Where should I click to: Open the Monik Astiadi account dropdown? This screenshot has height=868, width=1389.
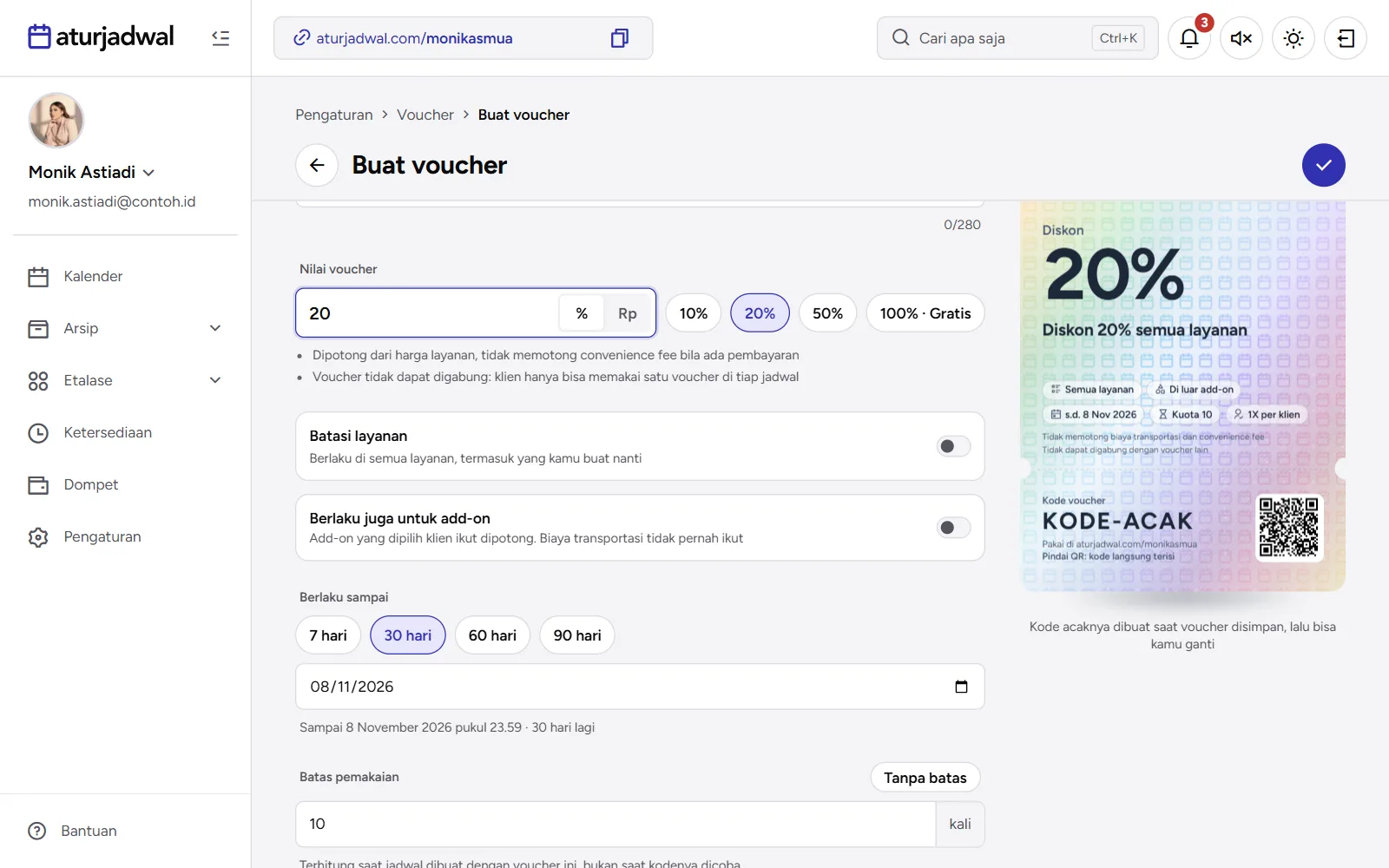coord(91,172)
